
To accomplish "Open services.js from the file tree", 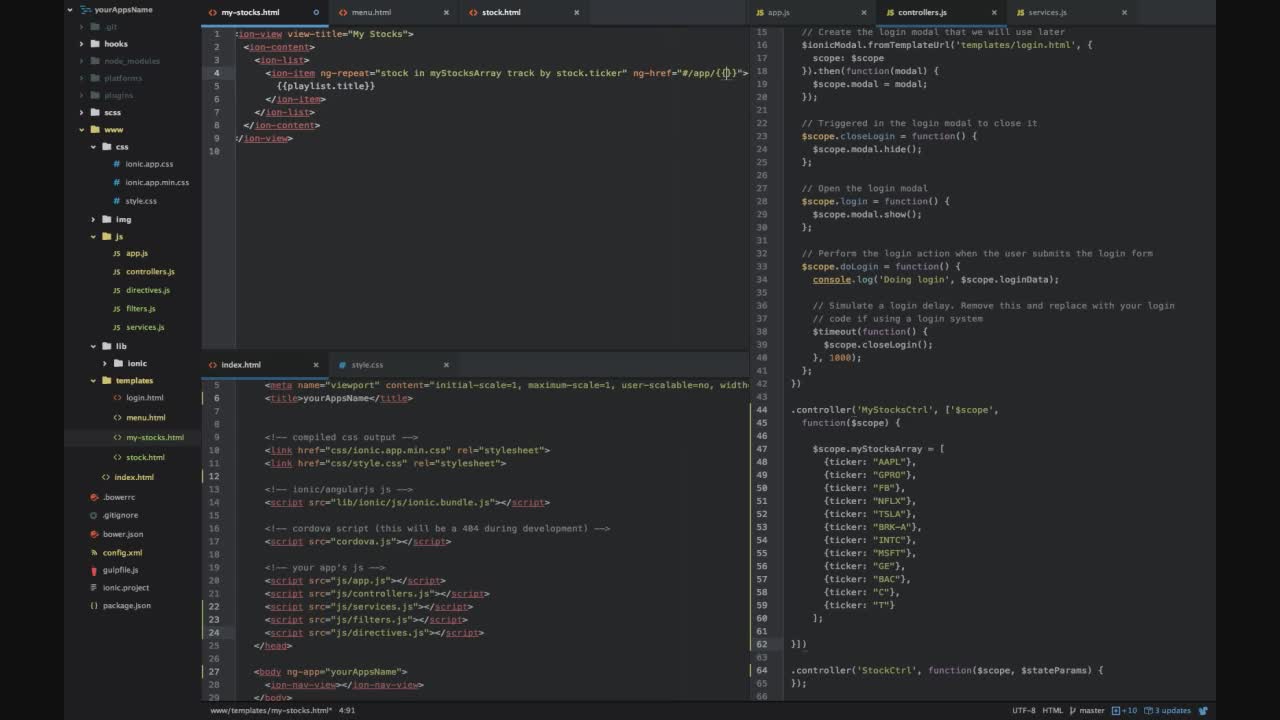I will [145, 327].
